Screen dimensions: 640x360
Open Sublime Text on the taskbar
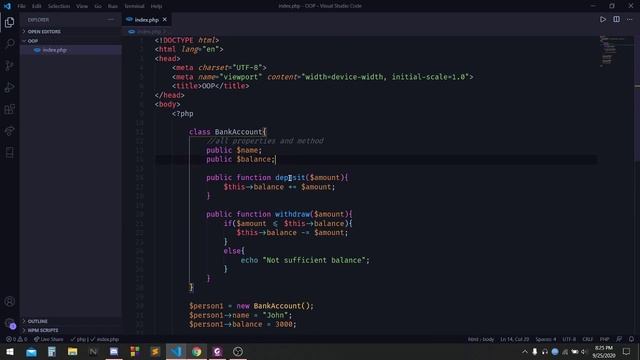[155, 351]
